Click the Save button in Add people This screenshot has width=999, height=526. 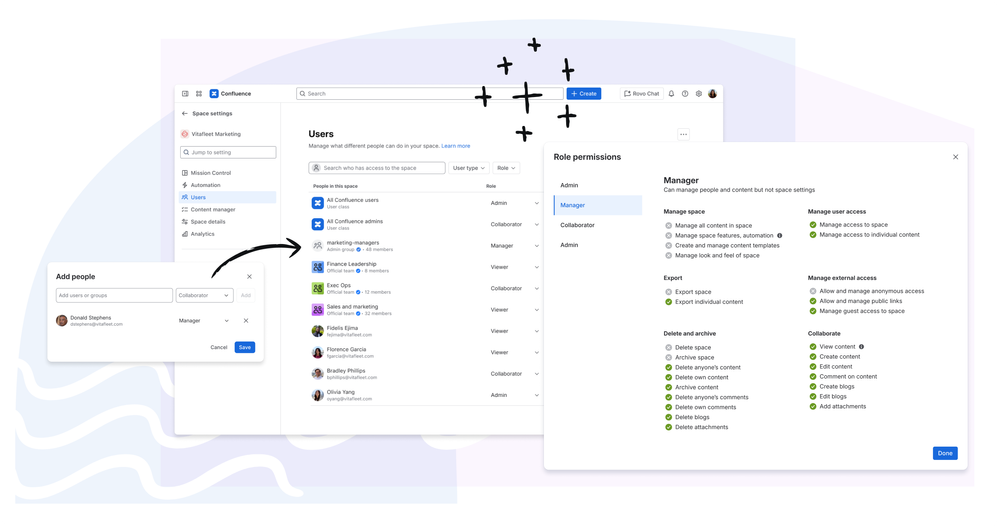point(245,347)
